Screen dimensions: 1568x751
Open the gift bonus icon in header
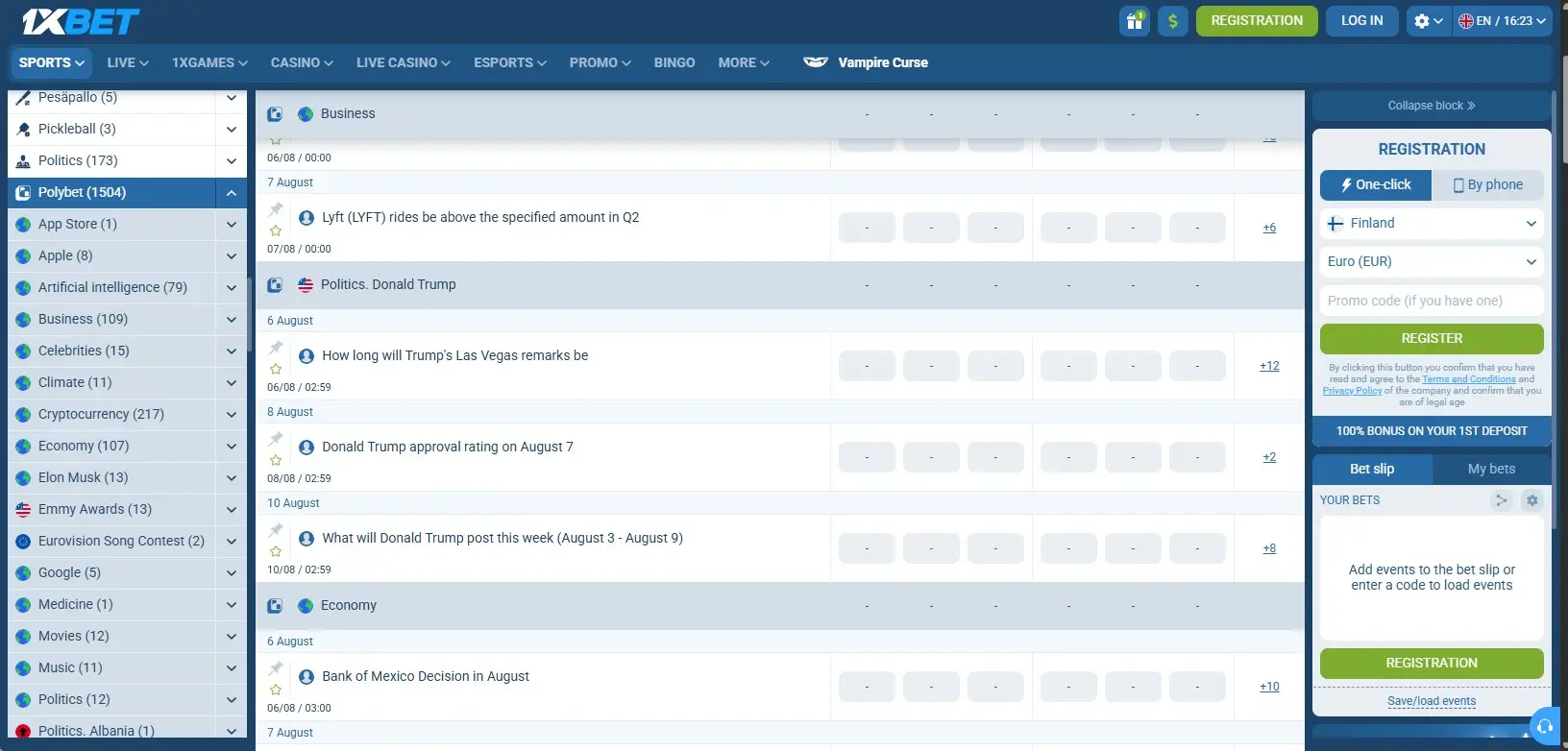(1135, 21)
